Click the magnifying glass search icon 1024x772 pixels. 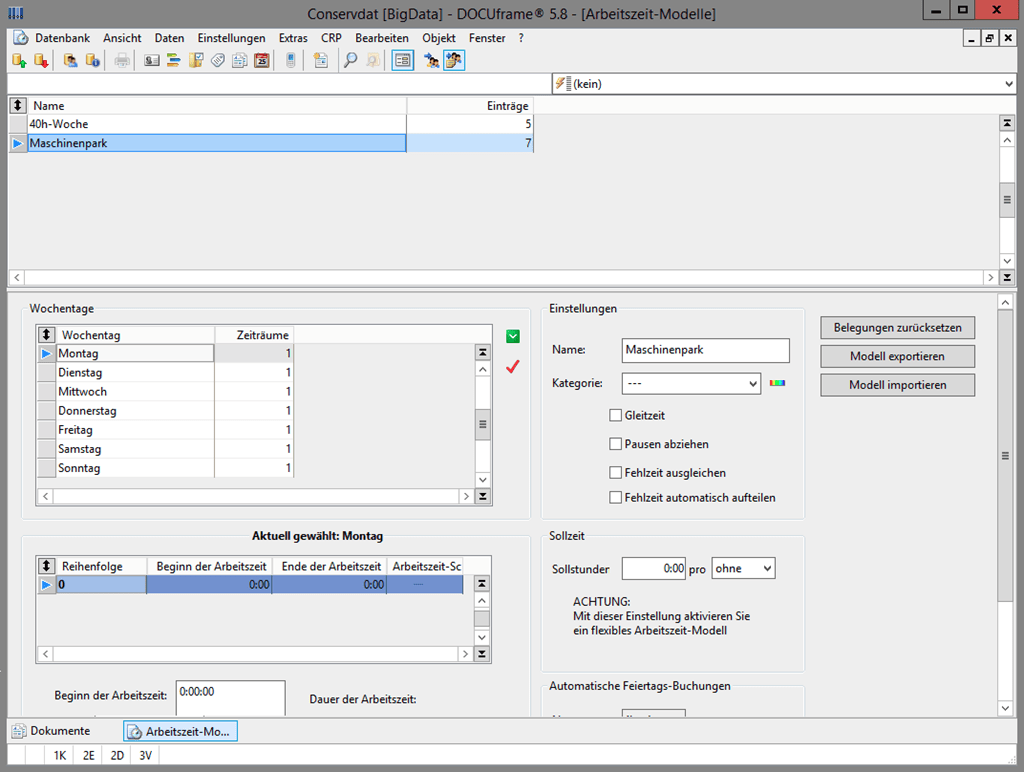coord(350,61)
